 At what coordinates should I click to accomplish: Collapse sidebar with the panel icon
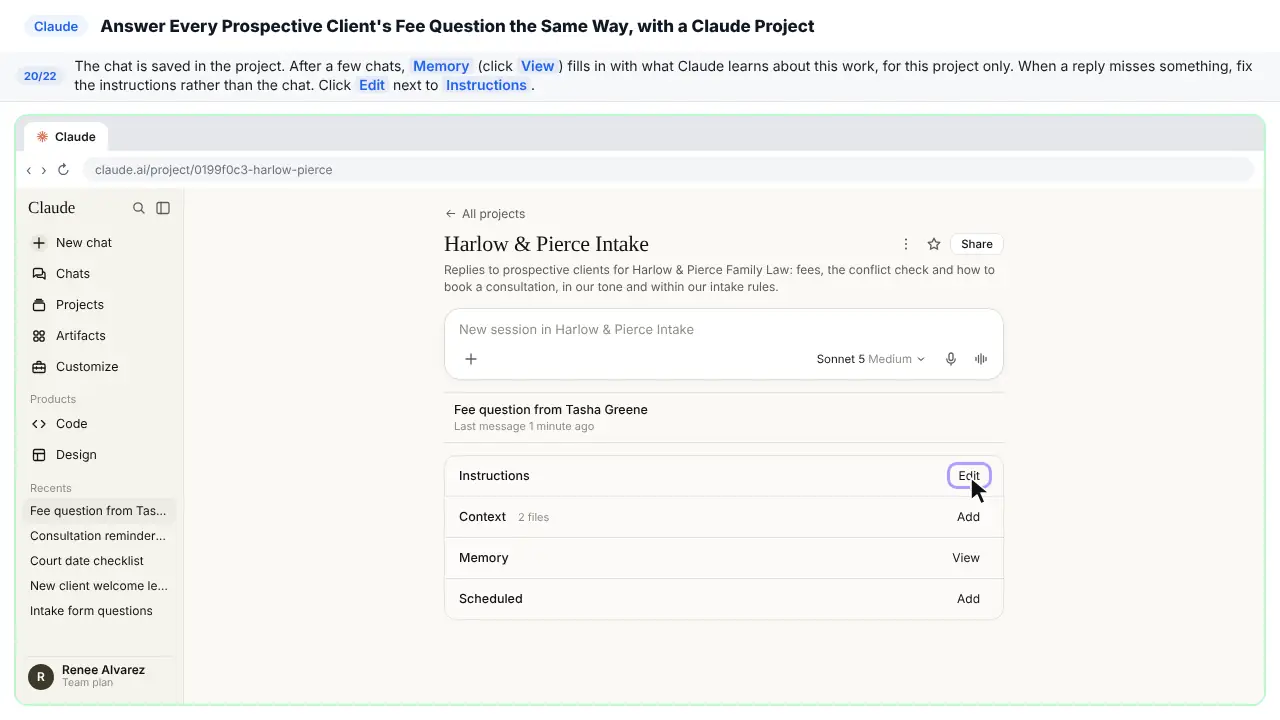pos(163,208)
